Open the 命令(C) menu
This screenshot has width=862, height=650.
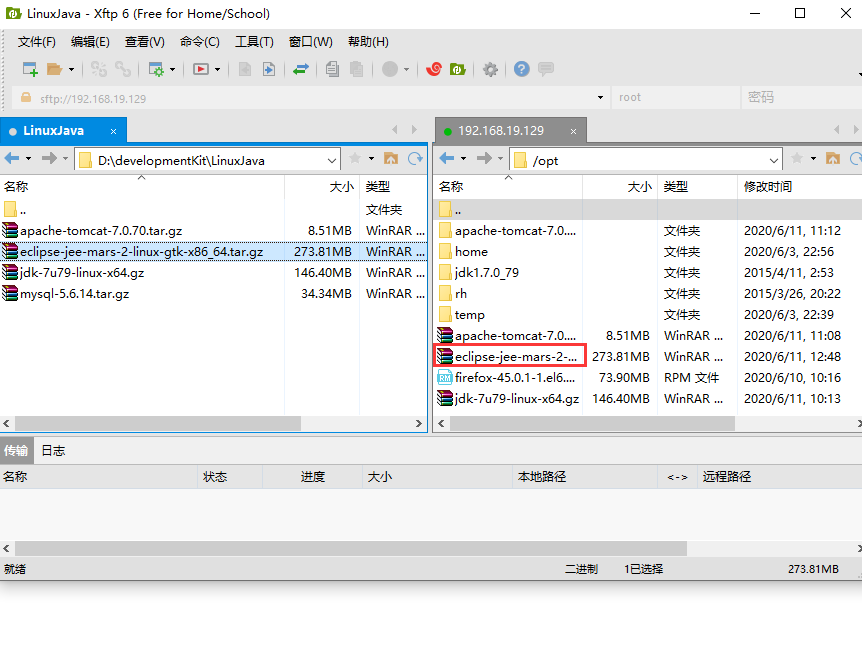(200, 42)
